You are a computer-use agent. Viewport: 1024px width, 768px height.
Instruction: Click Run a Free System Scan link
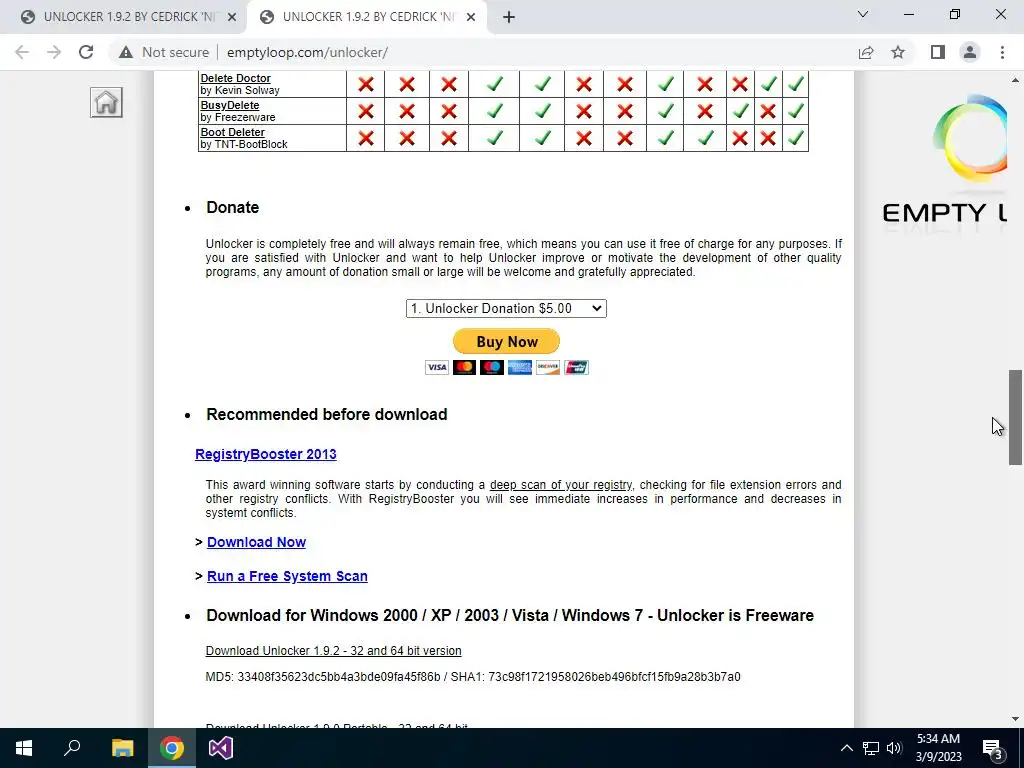[287, 576]
